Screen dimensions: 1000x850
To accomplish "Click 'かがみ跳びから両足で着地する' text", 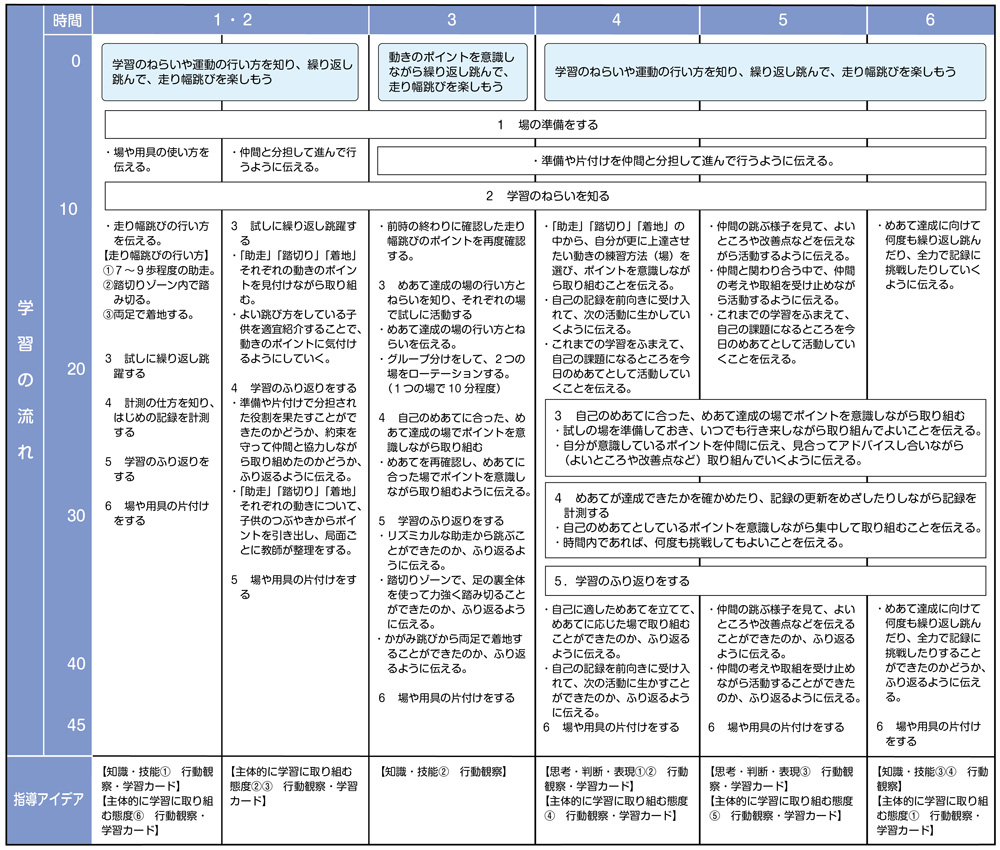I will [x=452, y=654].
